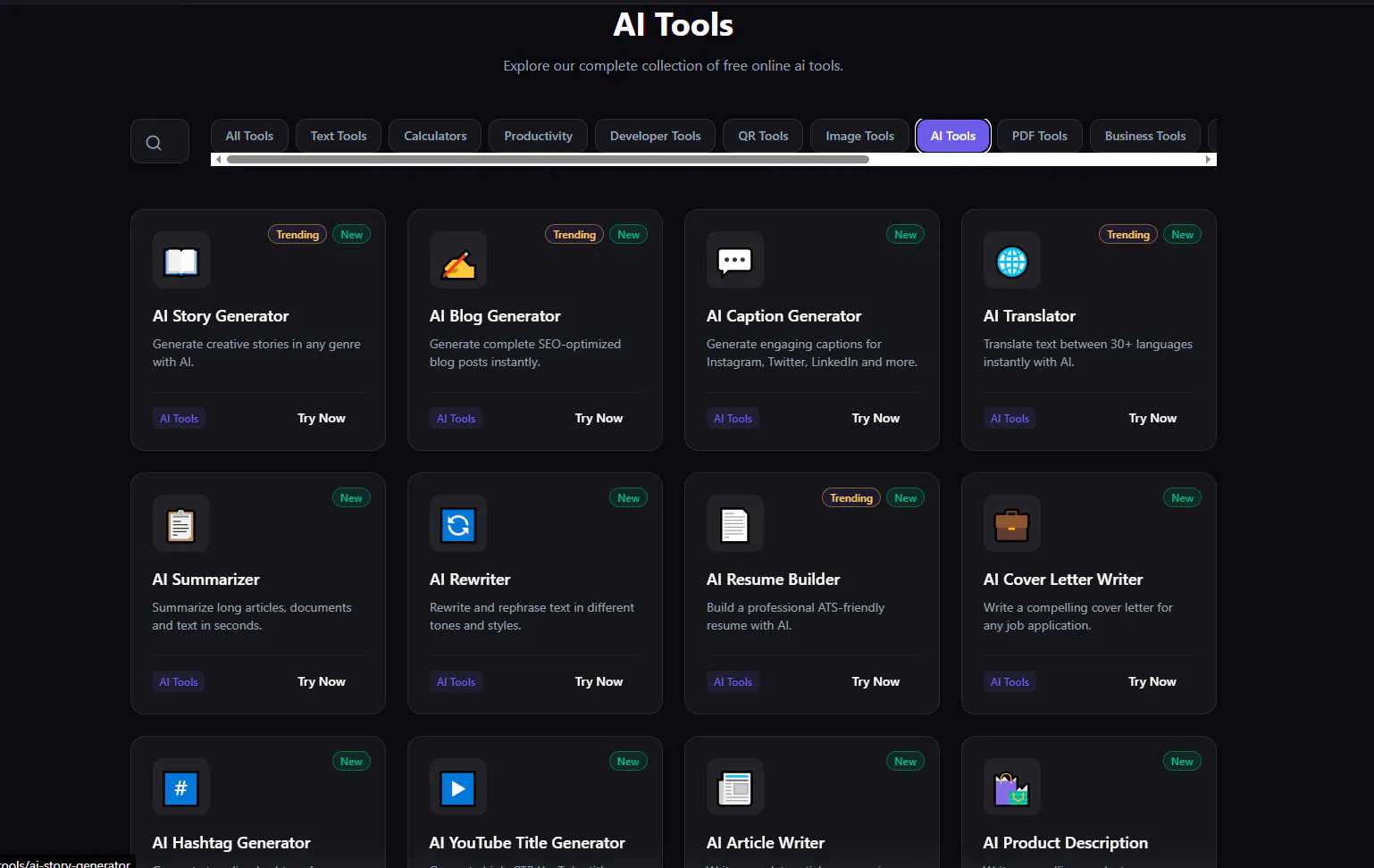Select the Image Tools category tab
1374x868 pixels.
pos(859,136)
